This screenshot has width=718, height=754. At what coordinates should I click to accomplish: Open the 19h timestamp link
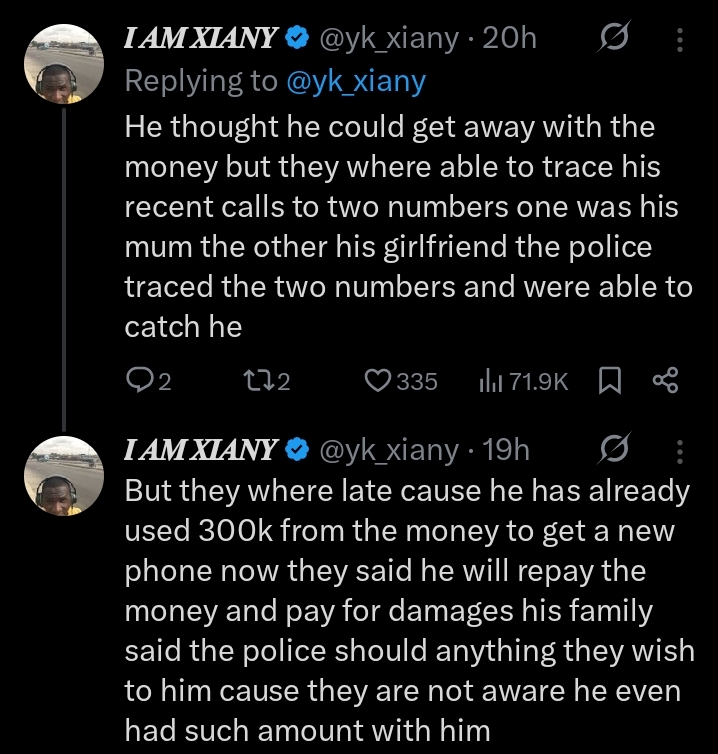[506, 450]
